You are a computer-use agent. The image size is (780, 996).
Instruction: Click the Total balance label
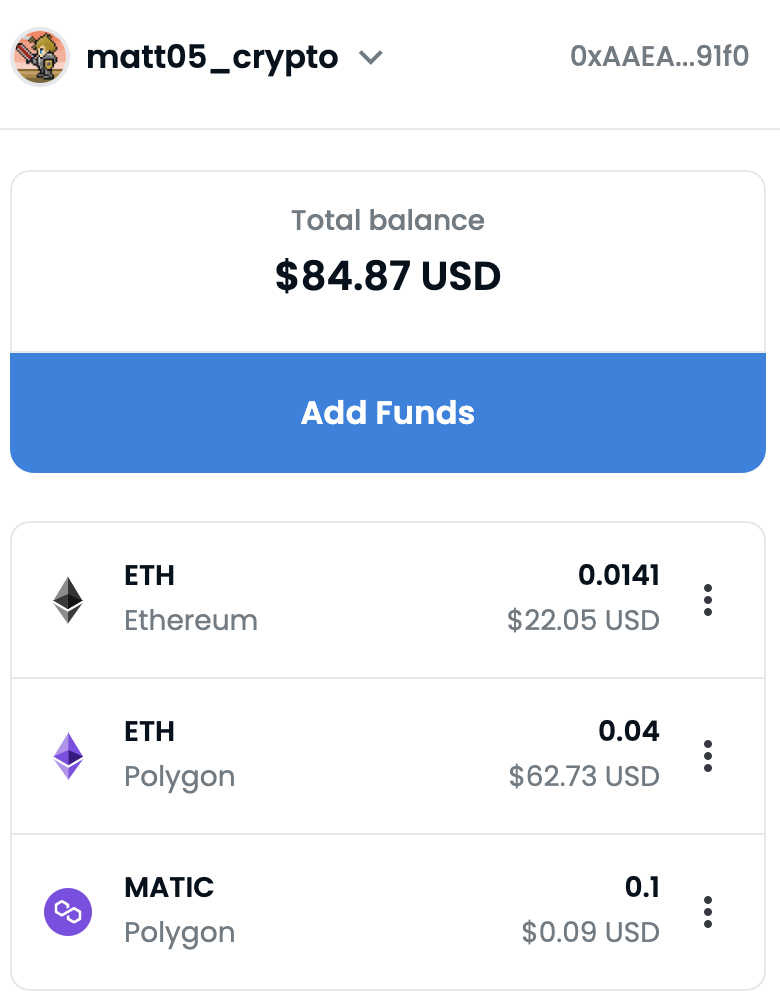click(x=388, y=220)
